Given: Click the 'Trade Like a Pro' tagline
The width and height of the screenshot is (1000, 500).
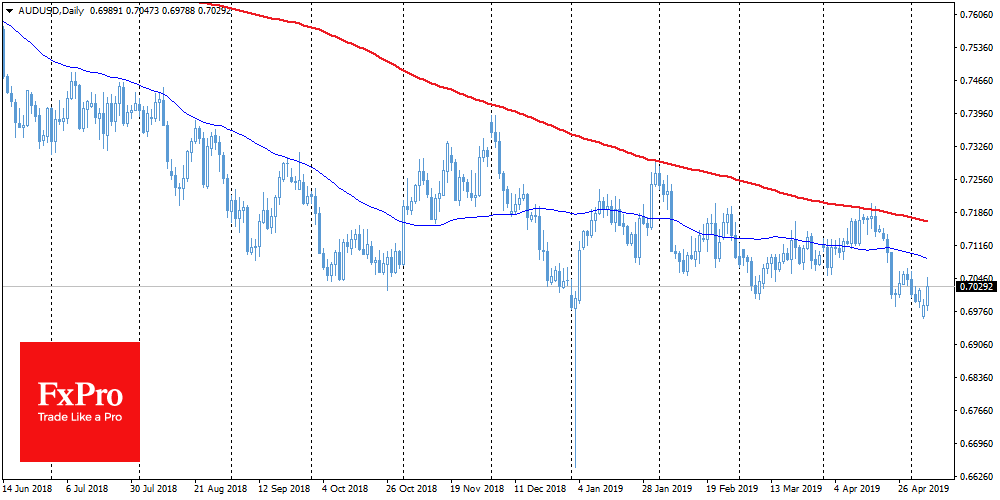Looking at the screenshot, I should [x=80, y=416].
